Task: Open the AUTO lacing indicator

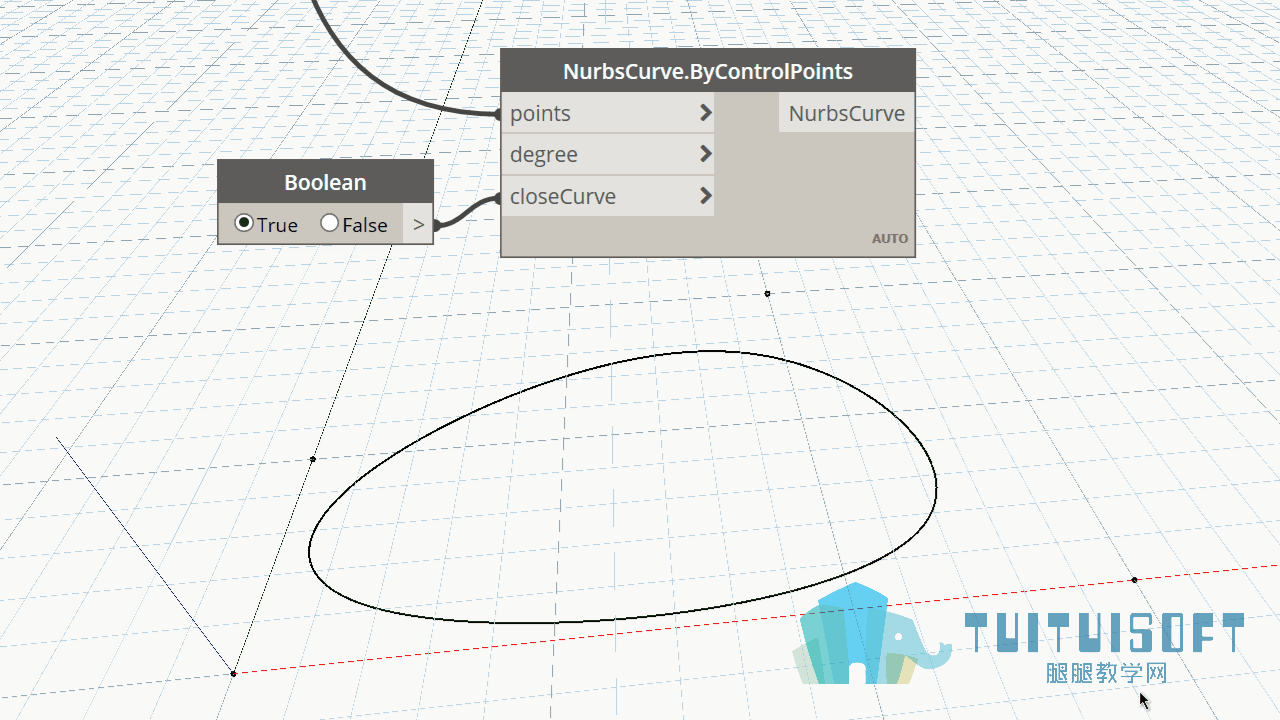Action: click(x=890, y=239)
